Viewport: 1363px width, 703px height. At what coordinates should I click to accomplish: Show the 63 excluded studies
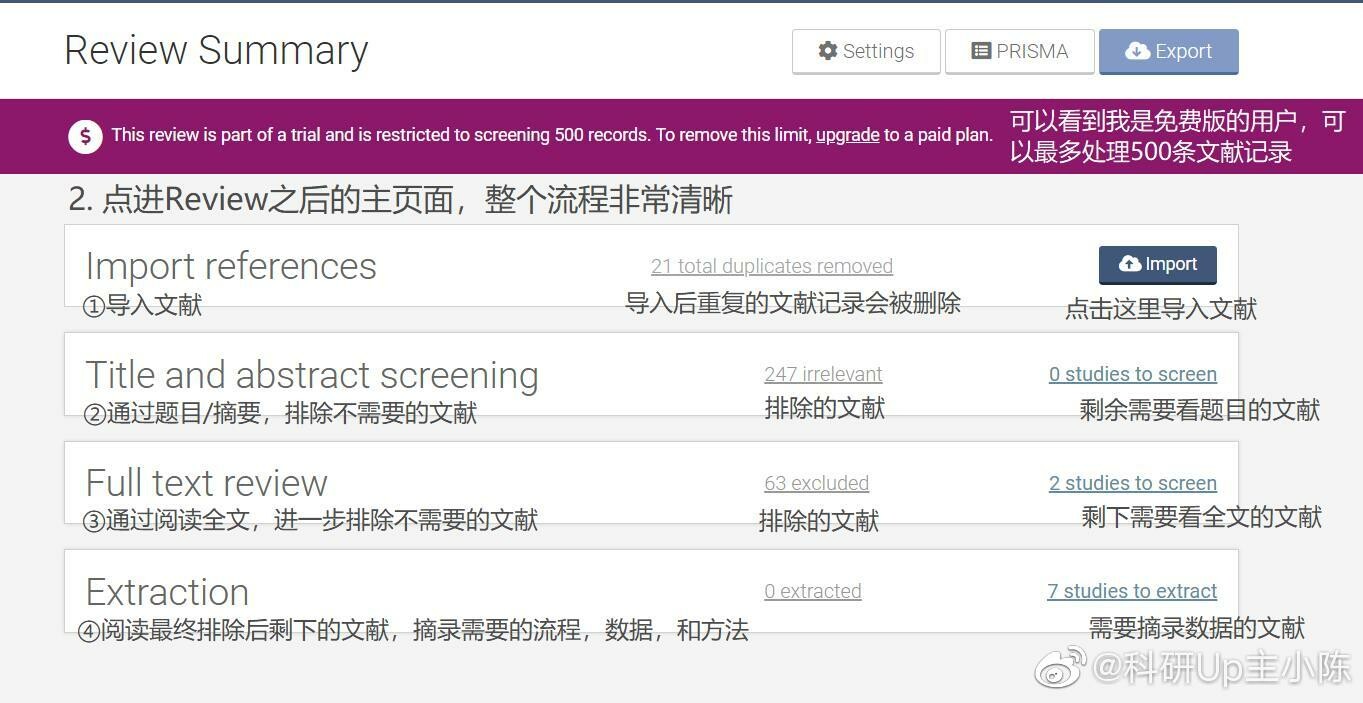pyautogui.click(x=816, y=483)
